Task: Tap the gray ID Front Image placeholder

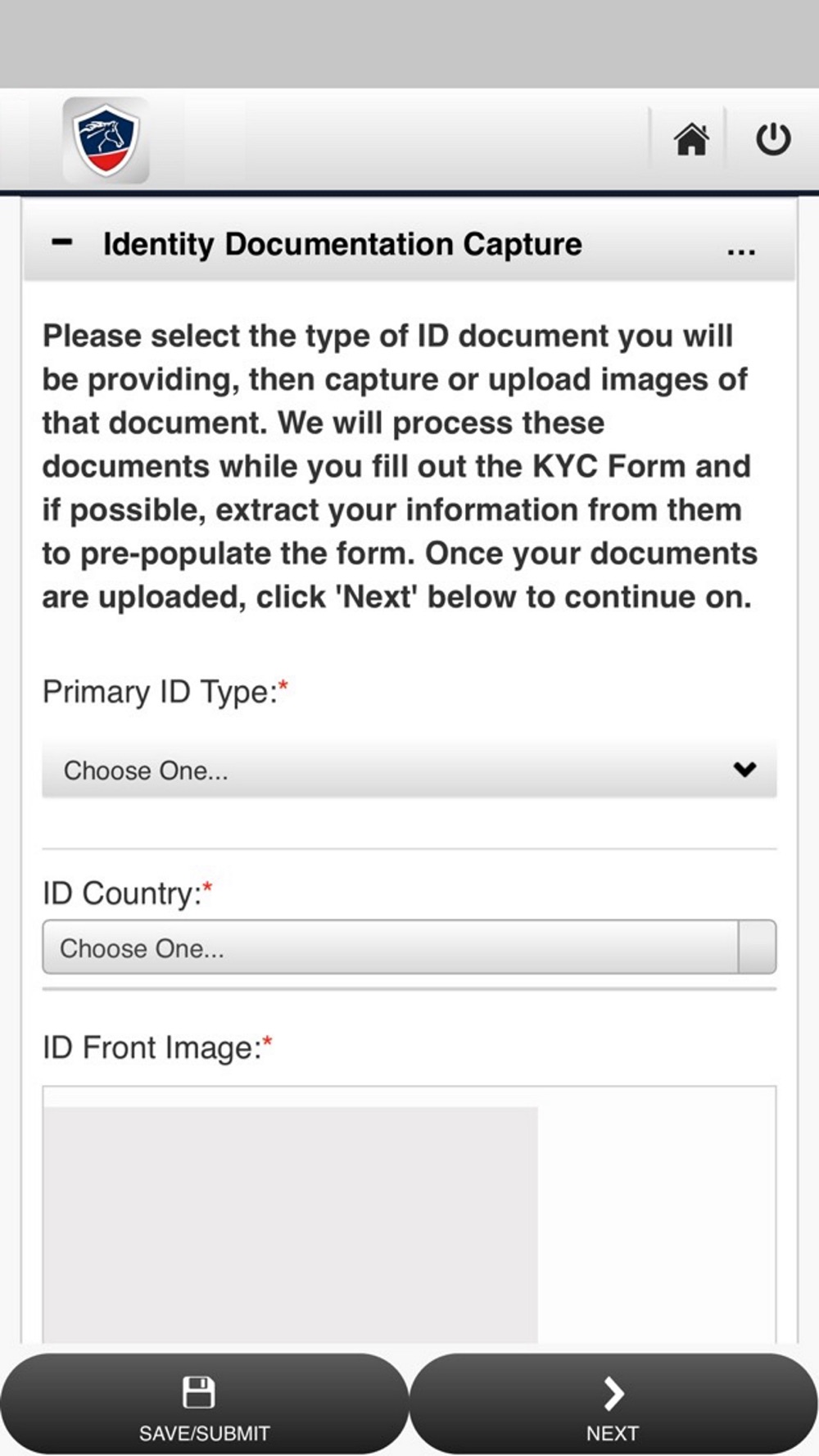Action: click(x=291, y=1224)
